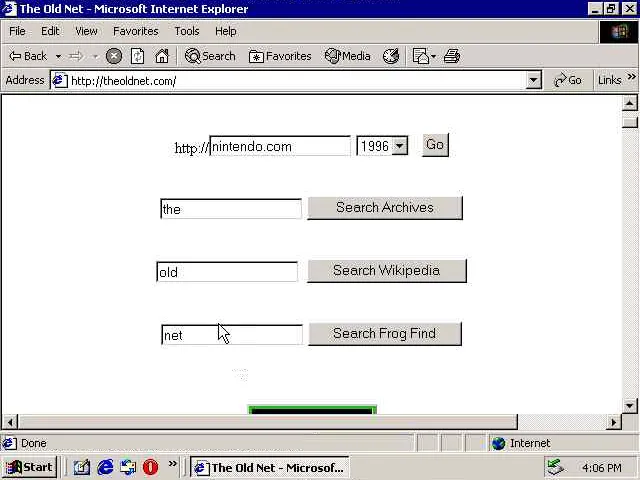This screenshot has width=640, height=480.
Task: Click the Forward arrow button
Action: click(x=76, y=56)
